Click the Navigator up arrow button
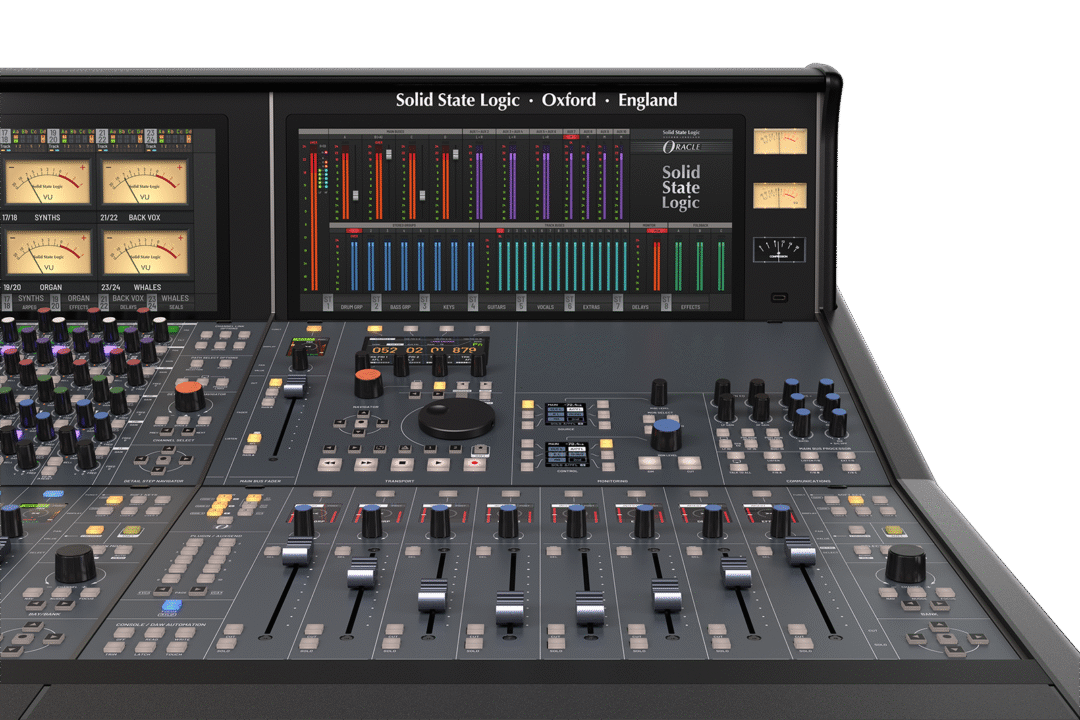Screen dimensions: 1080x720 pos(362,416)
